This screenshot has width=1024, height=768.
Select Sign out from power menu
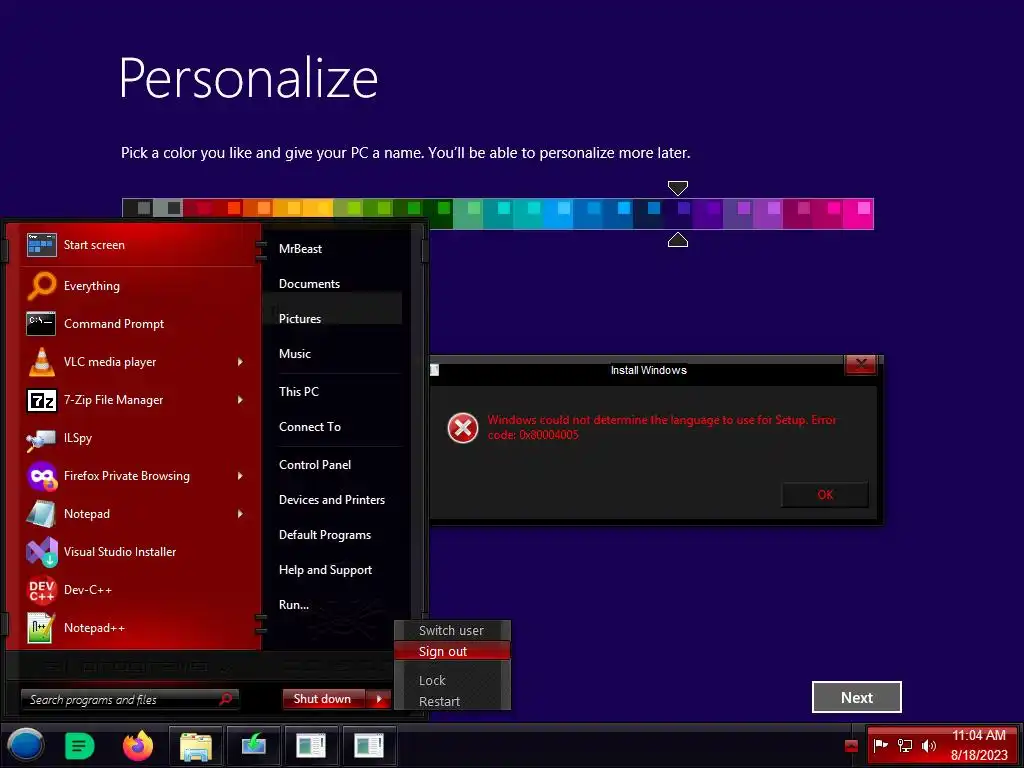click(x=452, y=651)
